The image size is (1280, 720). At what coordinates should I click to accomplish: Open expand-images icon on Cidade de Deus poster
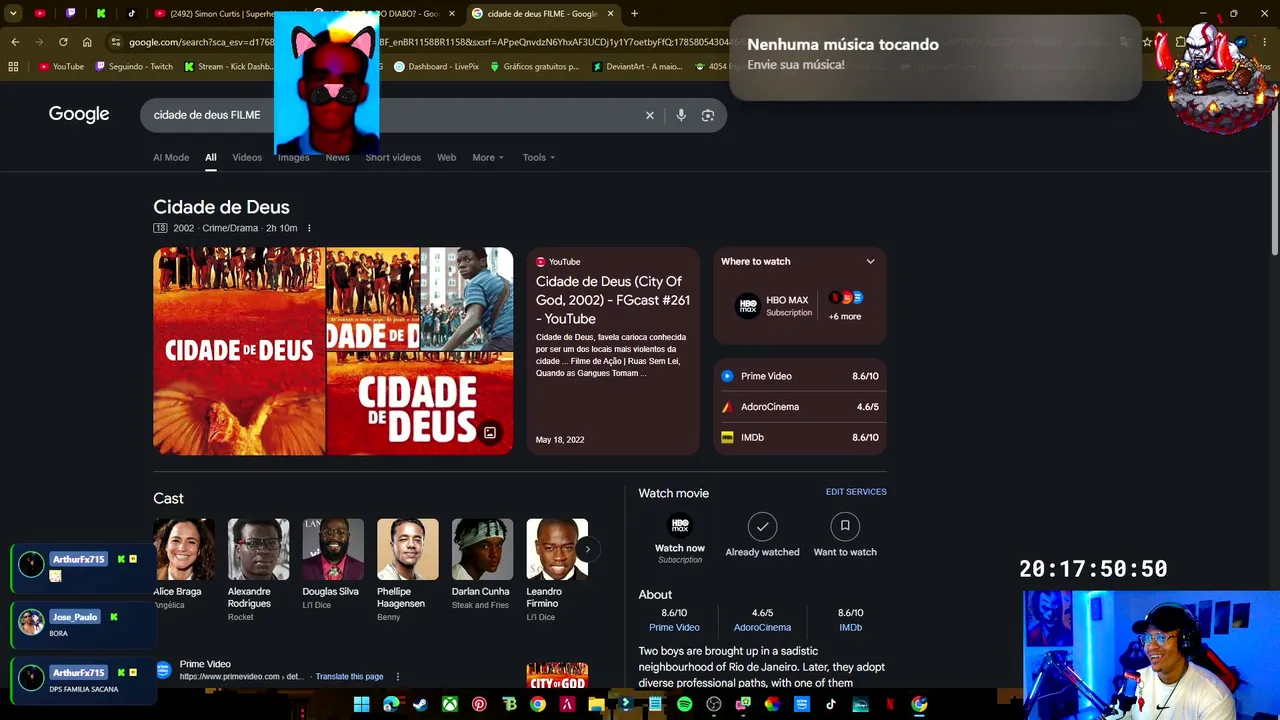pos(490,433)
